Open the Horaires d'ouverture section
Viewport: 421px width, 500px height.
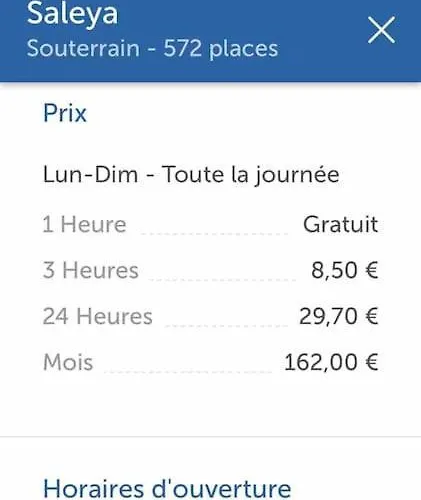[x=167, y=489]
